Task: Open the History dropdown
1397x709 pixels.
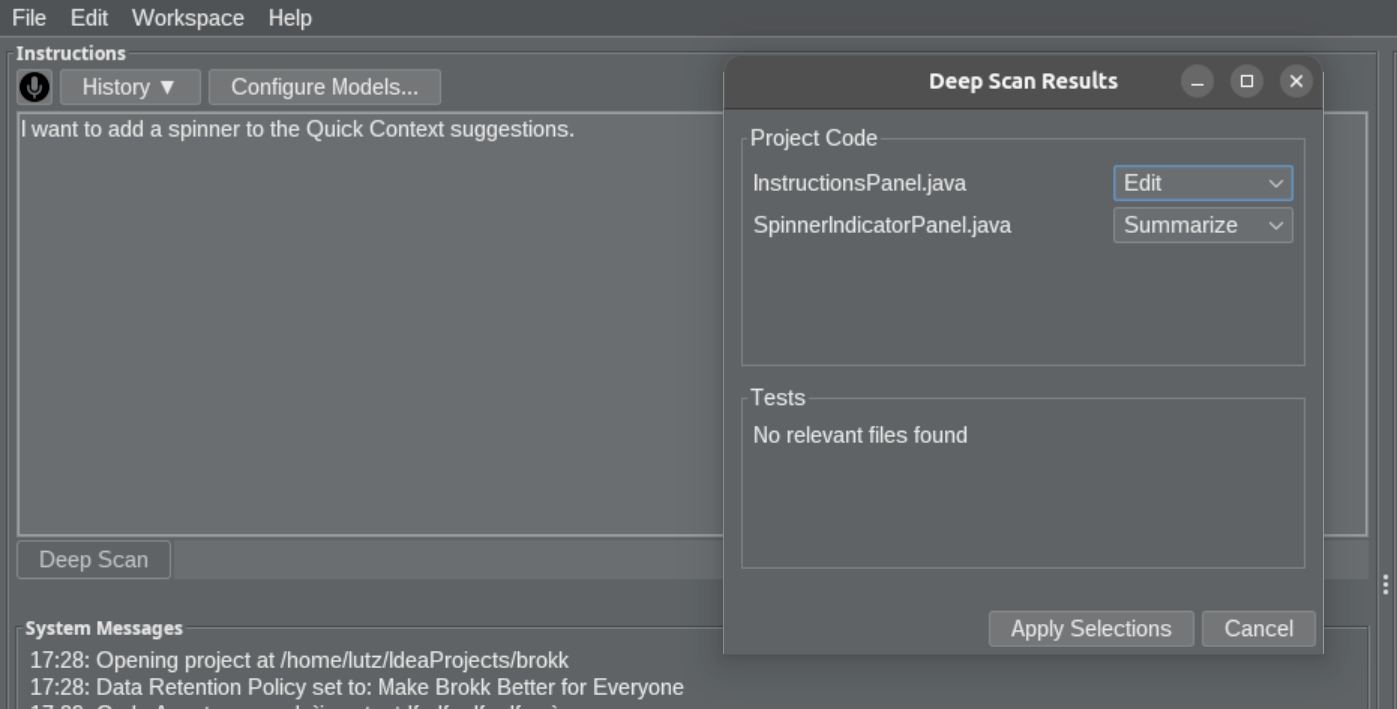Action: pyautogui.click(x=130, y=87)
